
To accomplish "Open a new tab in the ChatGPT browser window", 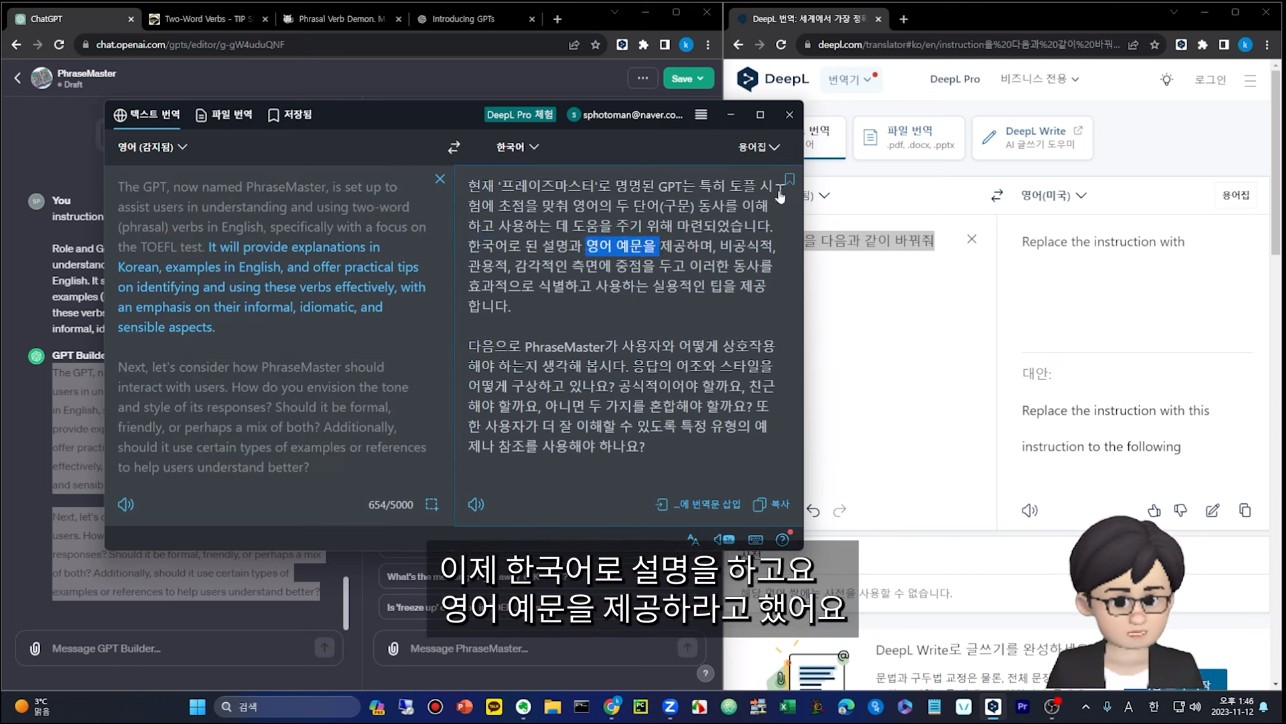I will coord(557,19).
